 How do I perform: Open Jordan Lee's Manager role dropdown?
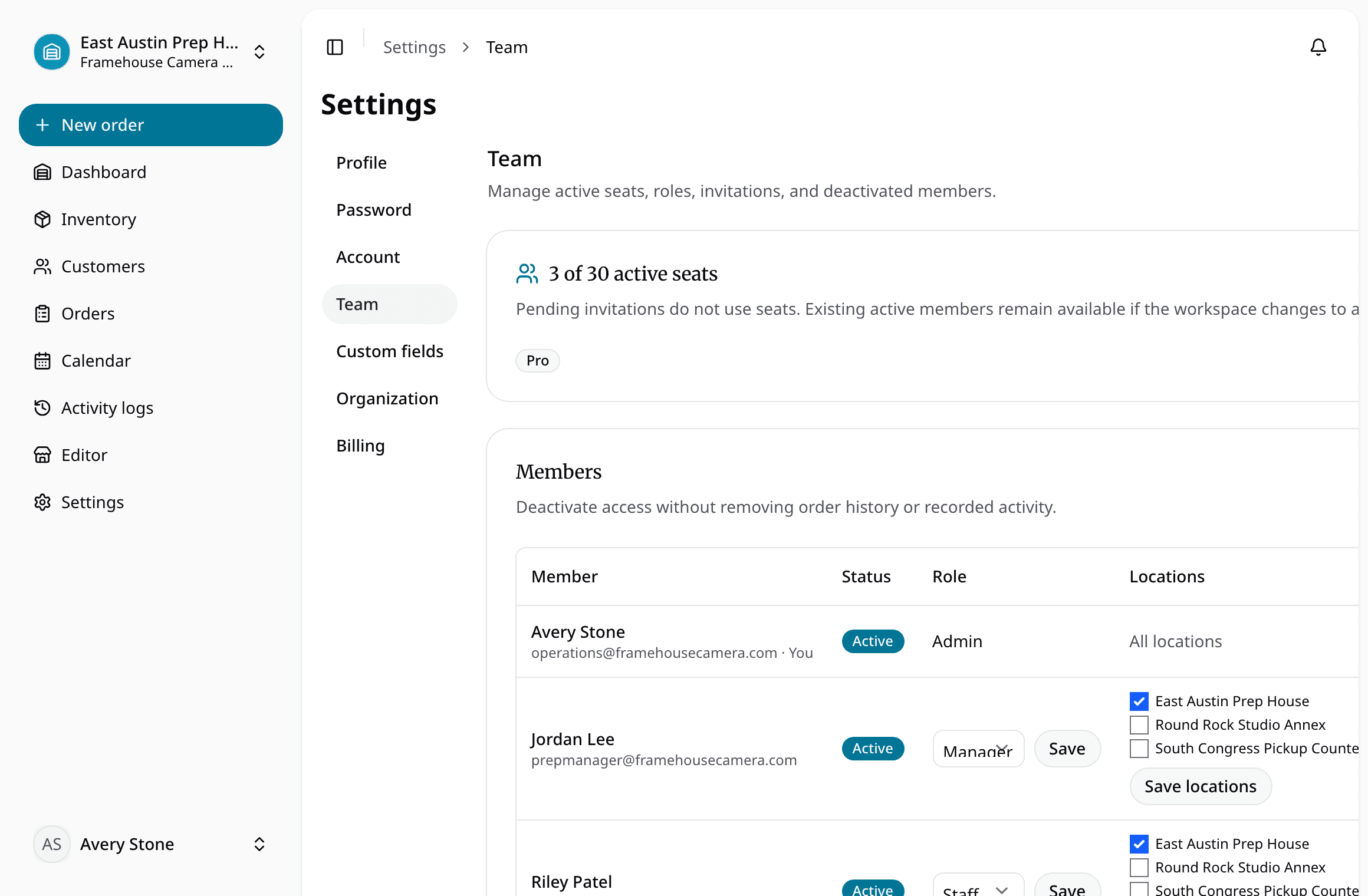coord(979,749)
